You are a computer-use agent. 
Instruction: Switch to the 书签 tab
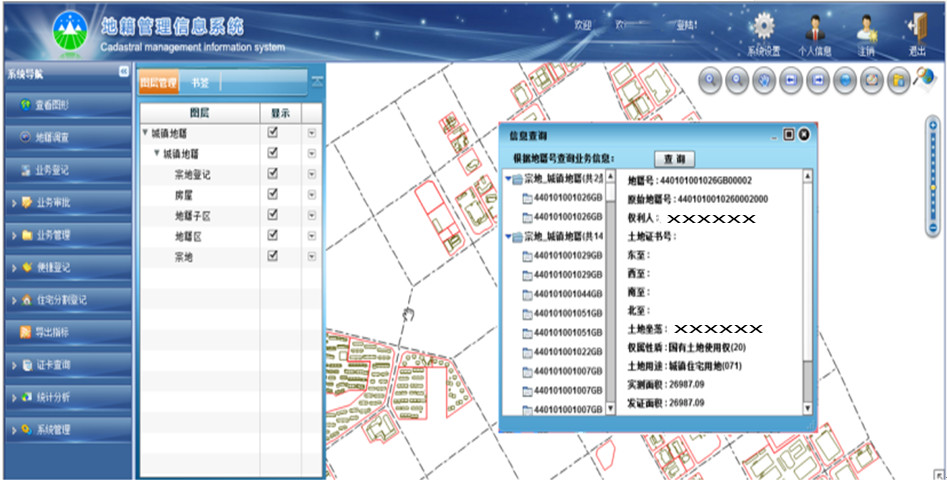point(200,83)
